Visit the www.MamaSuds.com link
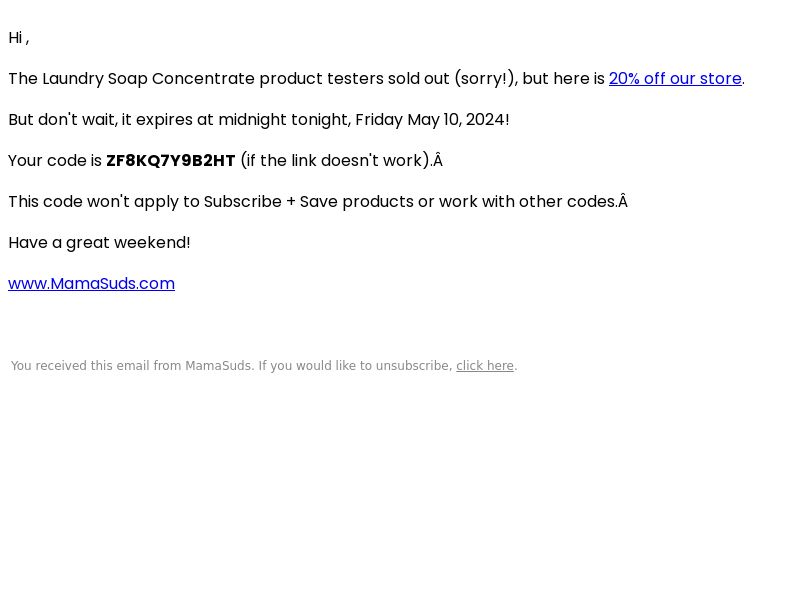 tap(91, 284)
